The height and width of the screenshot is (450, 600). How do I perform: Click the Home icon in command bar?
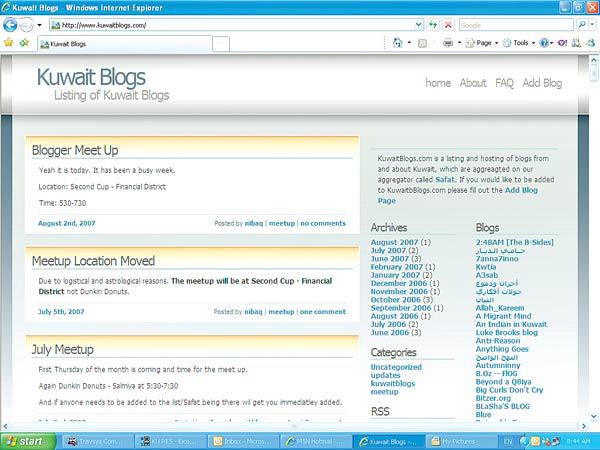[398, 44]
